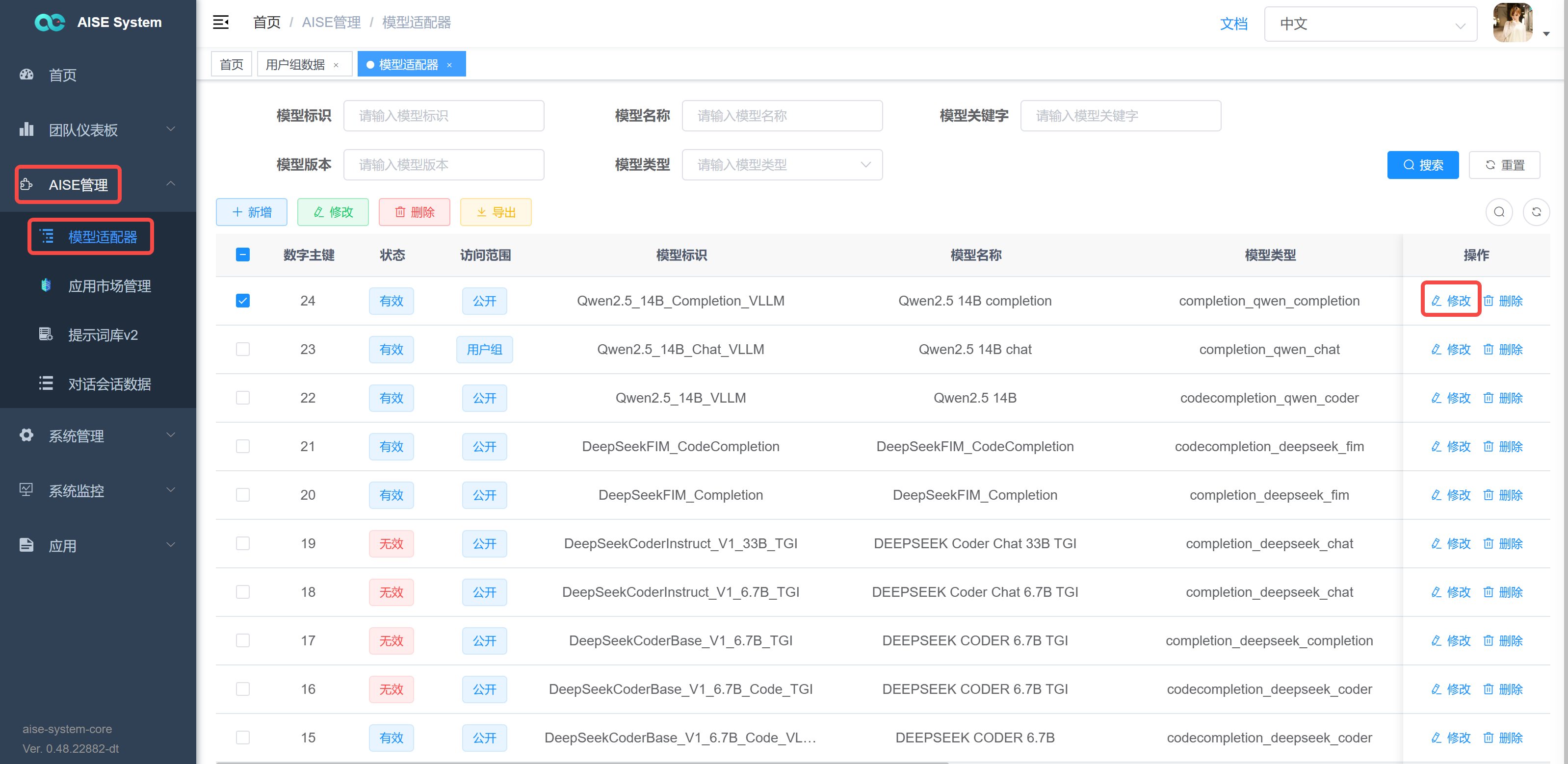1568x764 pixels.
Task: Expand the 应用 sidebar menu chevron
Action: tap(171, 544)
